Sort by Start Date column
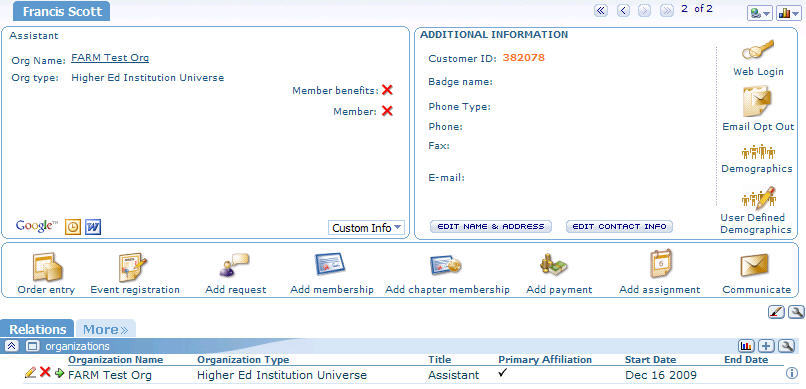The width and height of the screenshot is (806, 389). pyautogui.click(x=650, y=360)
